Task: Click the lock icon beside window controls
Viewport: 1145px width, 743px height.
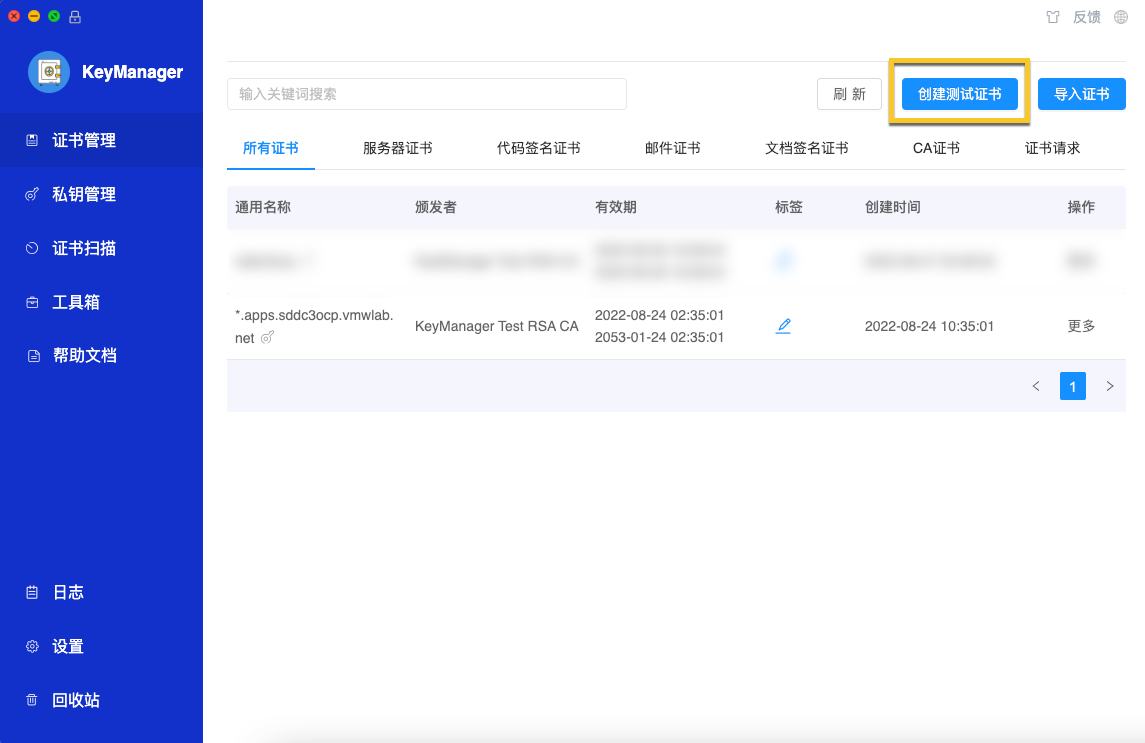Action: 74,17
